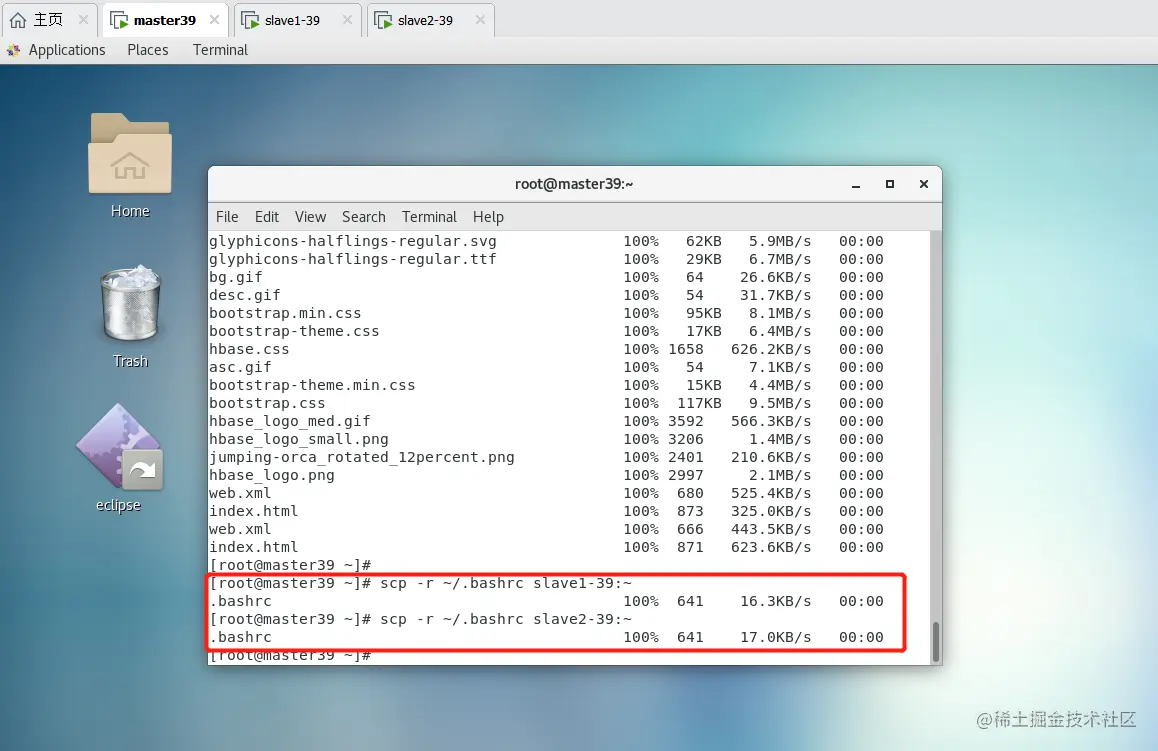Click the glyphicons-halflings-regular.ttf line

547,259
